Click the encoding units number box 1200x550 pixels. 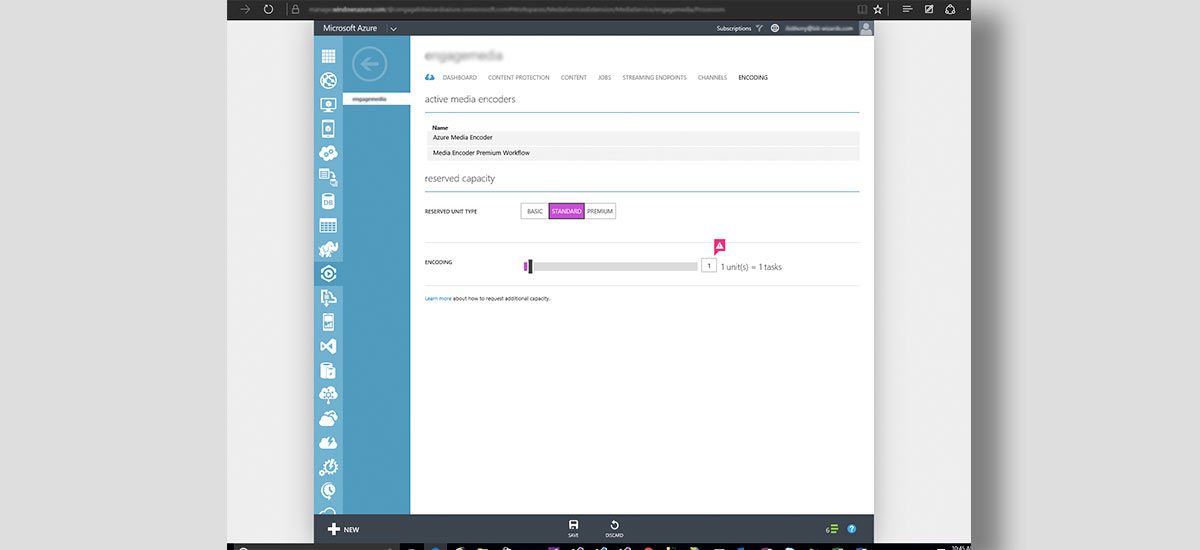[709, 266]
